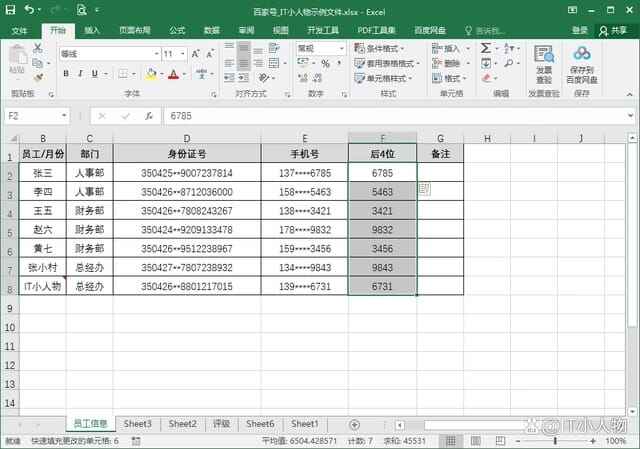Toggle underline formatting
640x449 pixels.
[x=96, y=74]
